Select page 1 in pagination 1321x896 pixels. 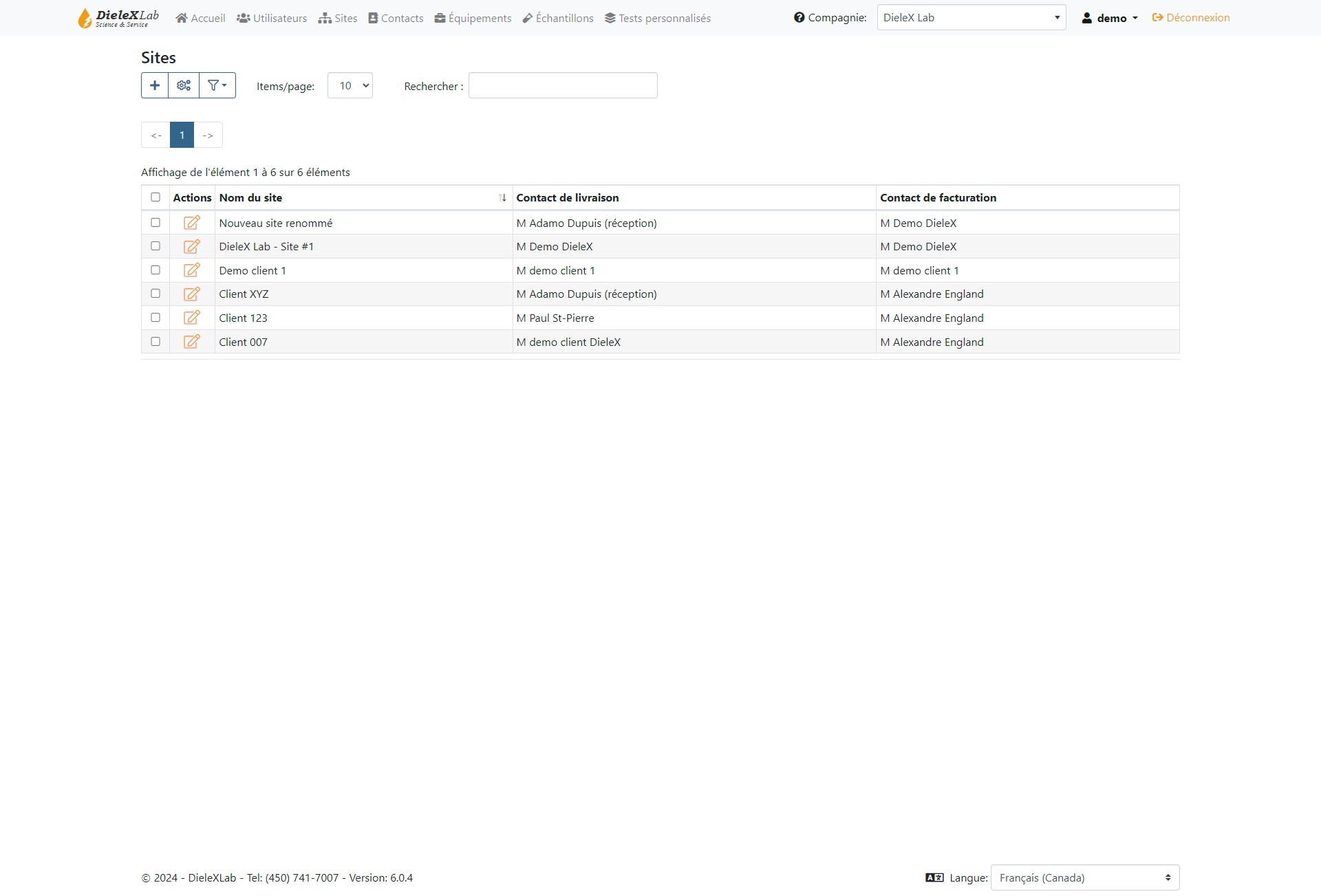pyautogui.click(x=182, y=135)
